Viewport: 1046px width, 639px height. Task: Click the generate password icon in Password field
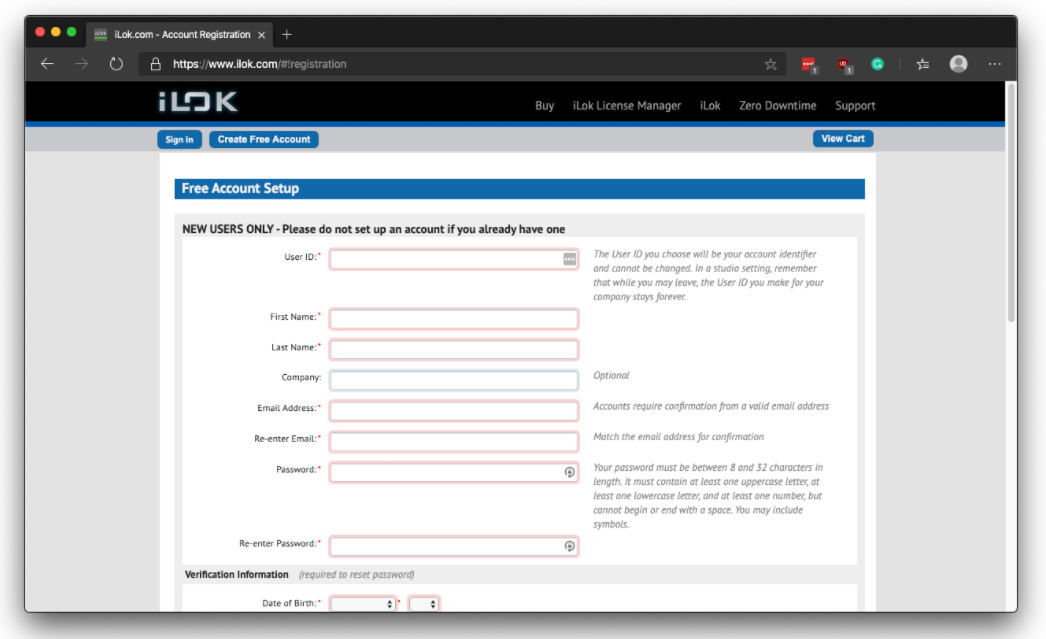point(569,472)
